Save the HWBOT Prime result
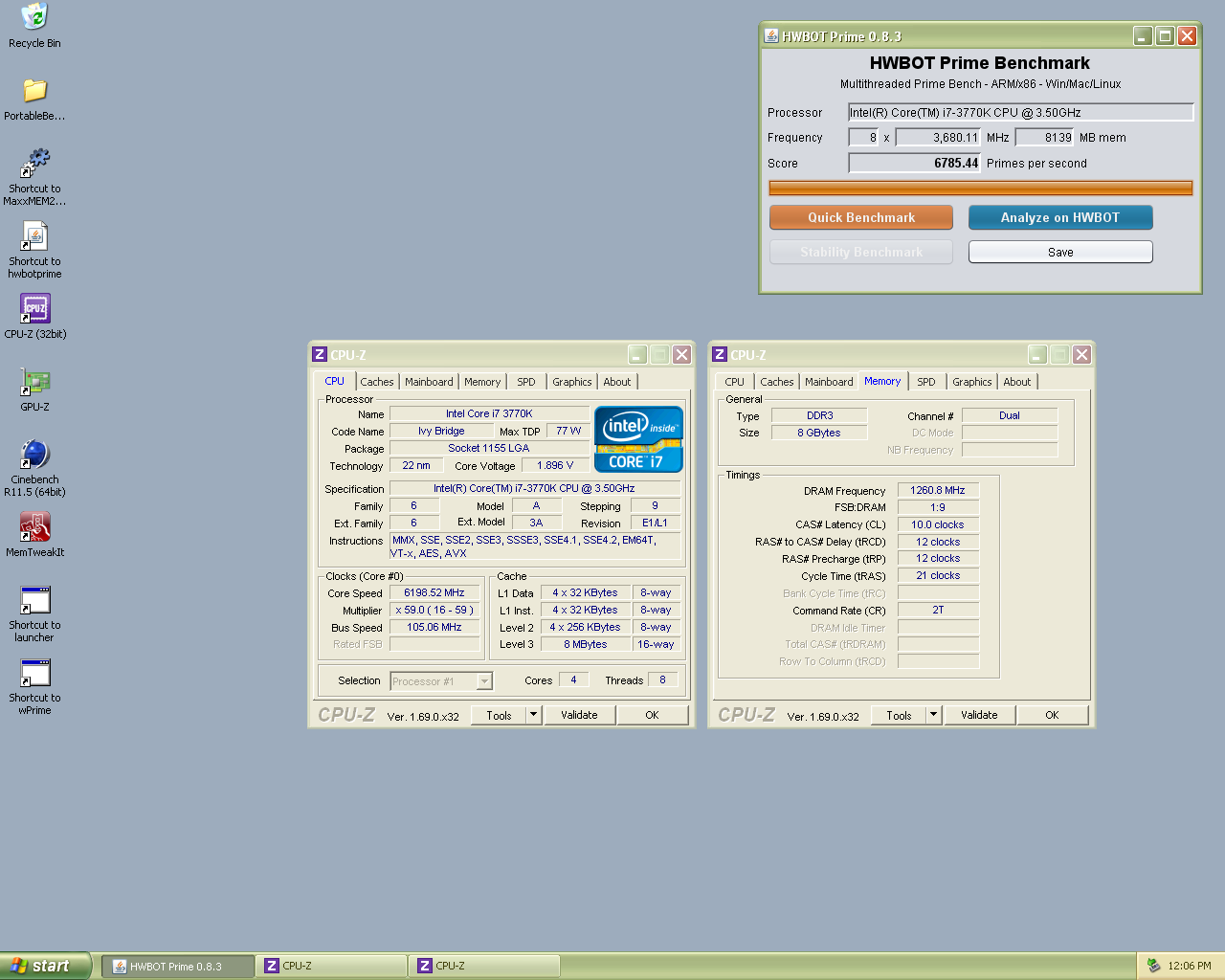 tap(1060, 252)
